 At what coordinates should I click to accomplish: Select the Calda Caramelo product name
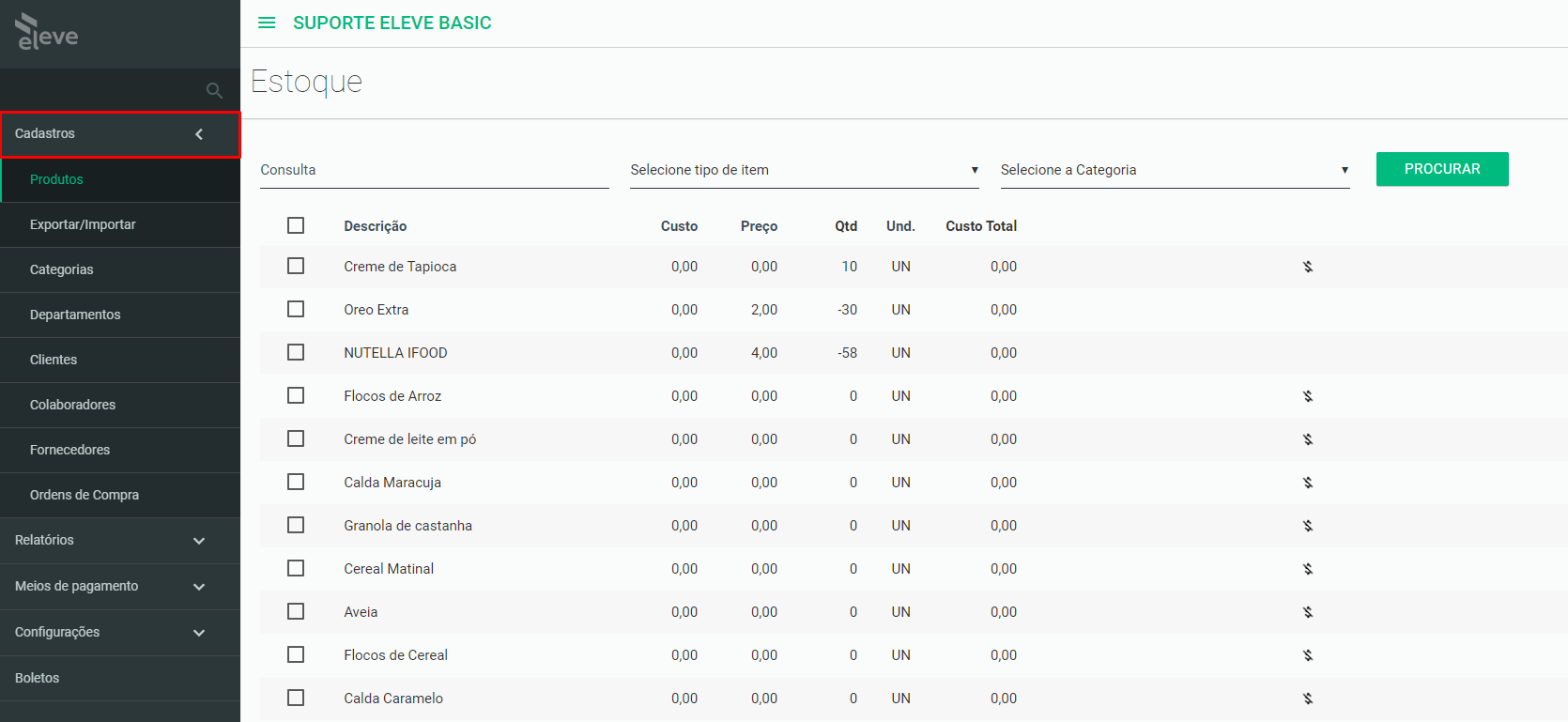(x=393, y=699)
